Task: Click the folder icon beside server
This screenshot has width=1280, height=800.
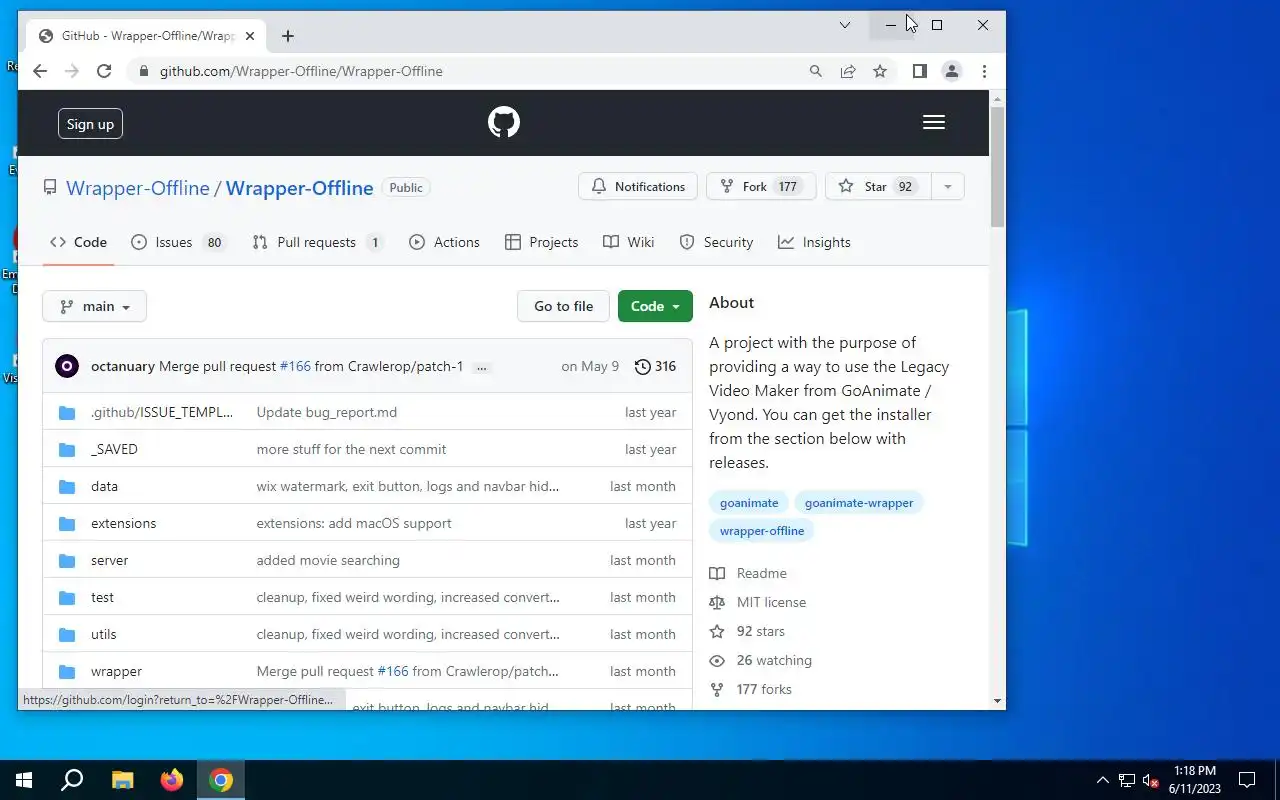Action: tap(67, 560)
